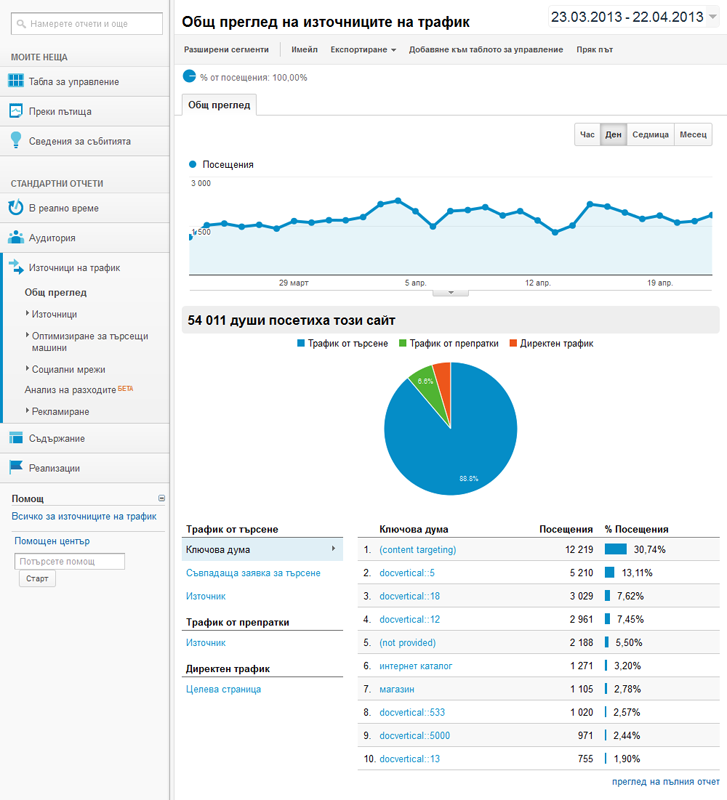The image size is (727, 800).
Task: Click the orange Директен трафик legend swatch
Action: [513, 343]
